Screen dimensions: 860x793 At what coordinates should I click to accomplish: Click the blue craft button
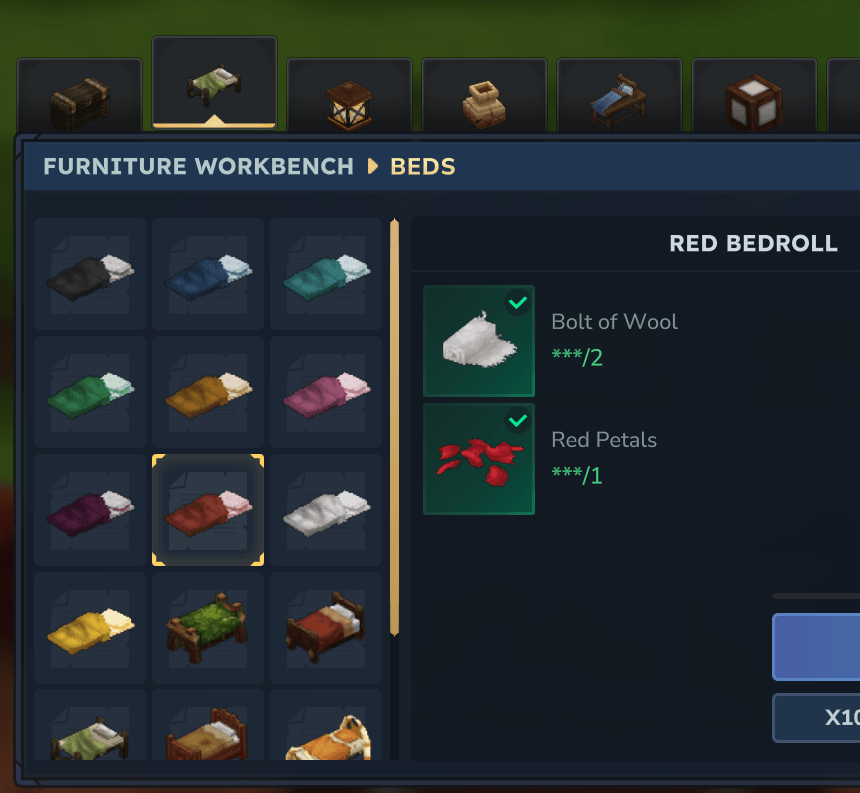816,647
